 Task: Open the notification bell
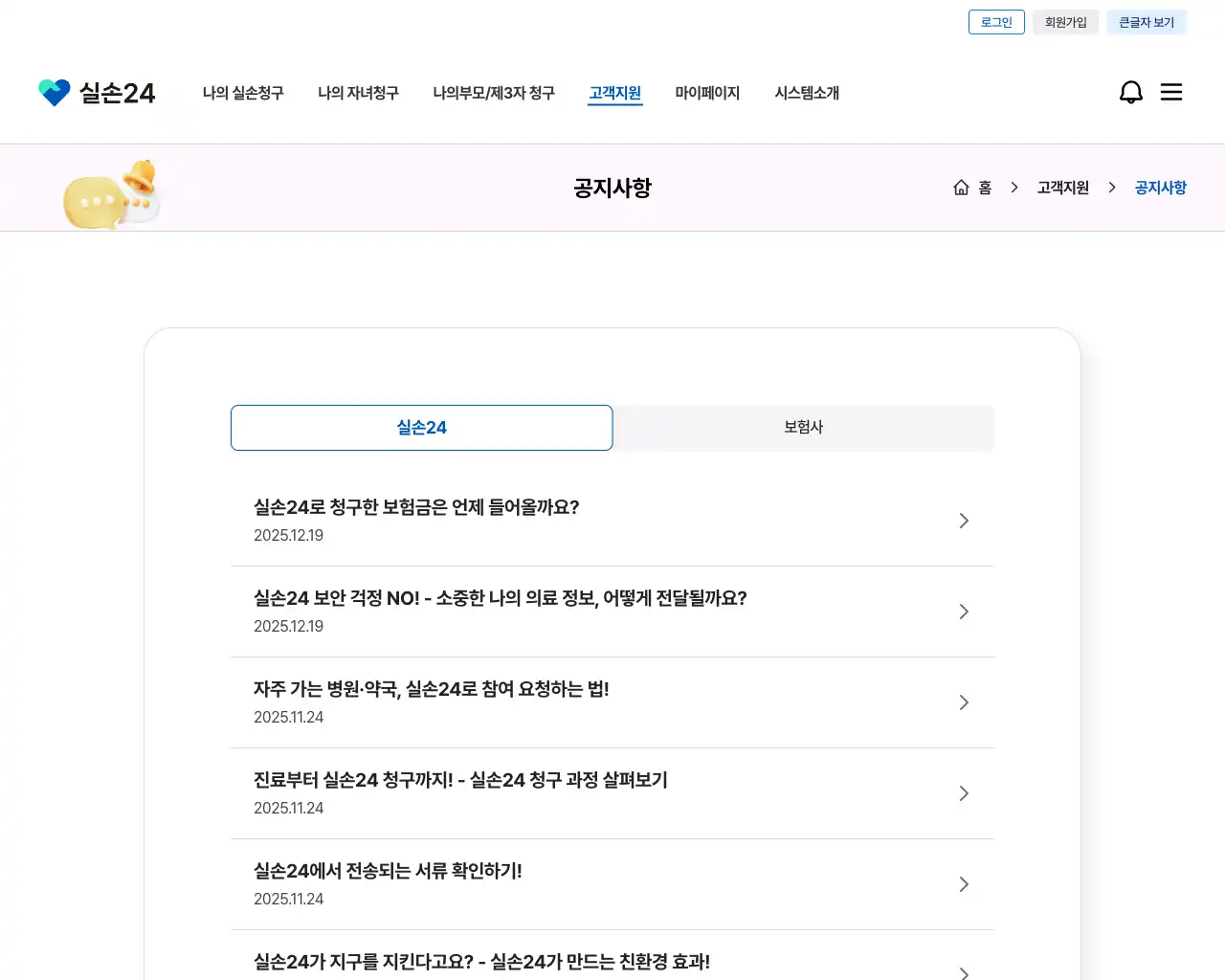[1130, 92]
